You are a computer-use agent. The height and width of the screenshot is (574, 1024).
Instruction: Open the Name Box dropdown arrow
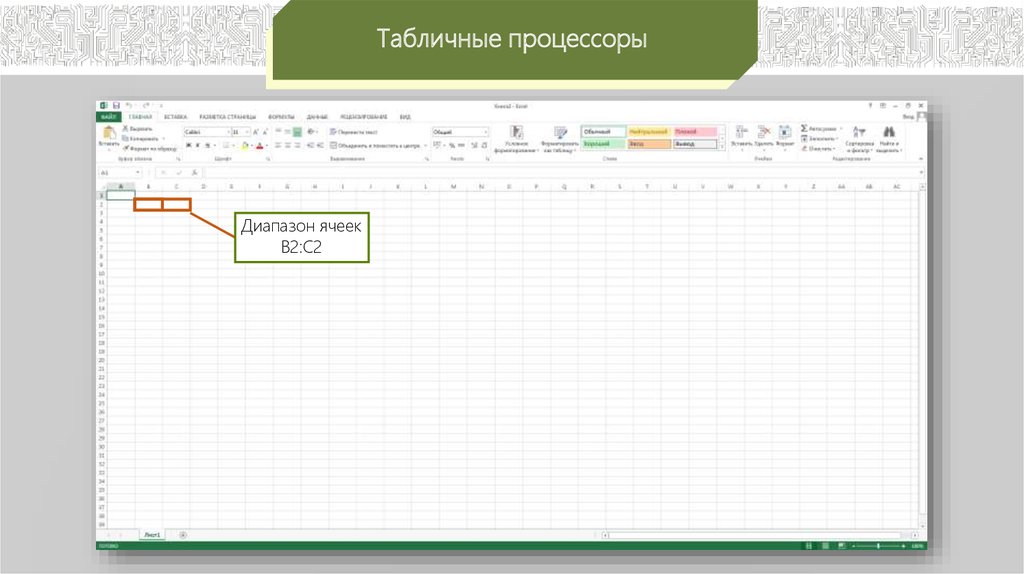click(138, 173)
